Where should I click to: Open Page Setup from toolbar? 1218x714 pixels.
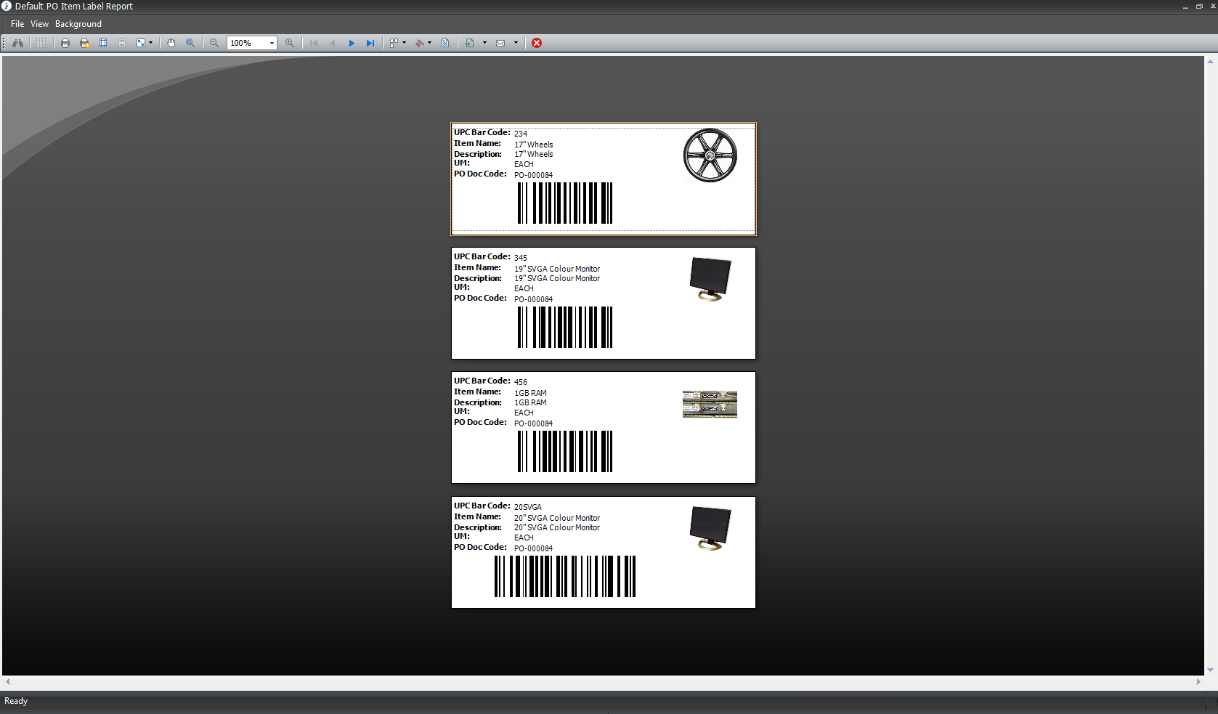pos(103,43)
